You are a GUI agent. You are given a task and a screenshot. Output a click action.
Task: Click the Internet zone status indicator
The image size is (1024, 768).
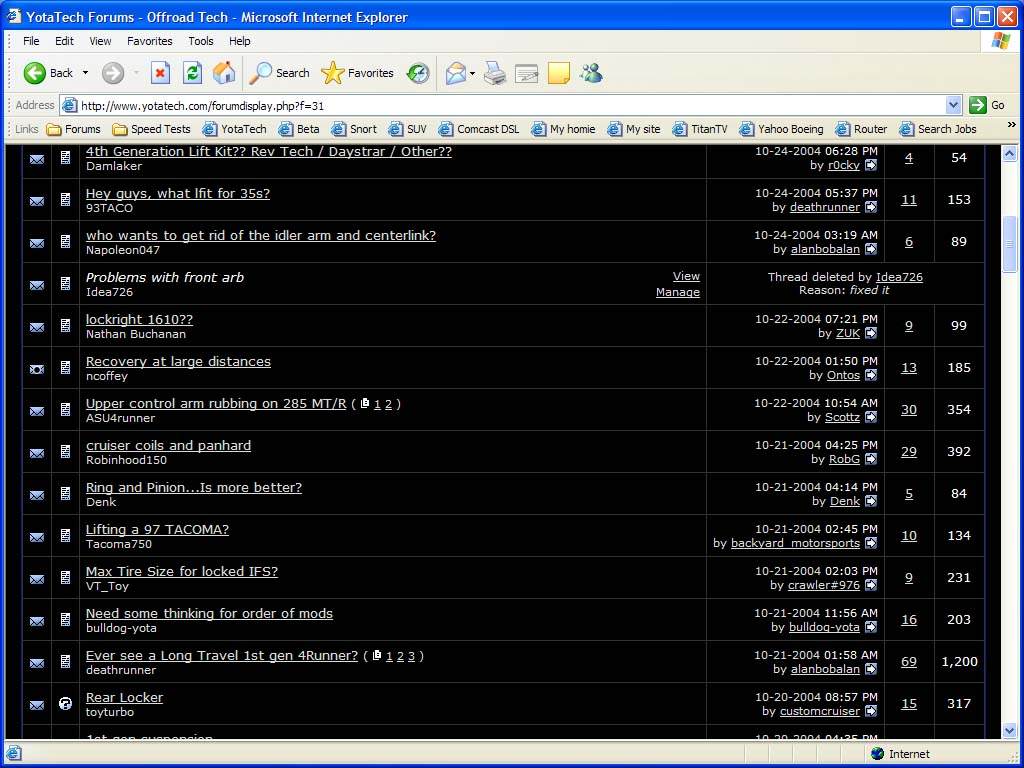pos(900,754)
